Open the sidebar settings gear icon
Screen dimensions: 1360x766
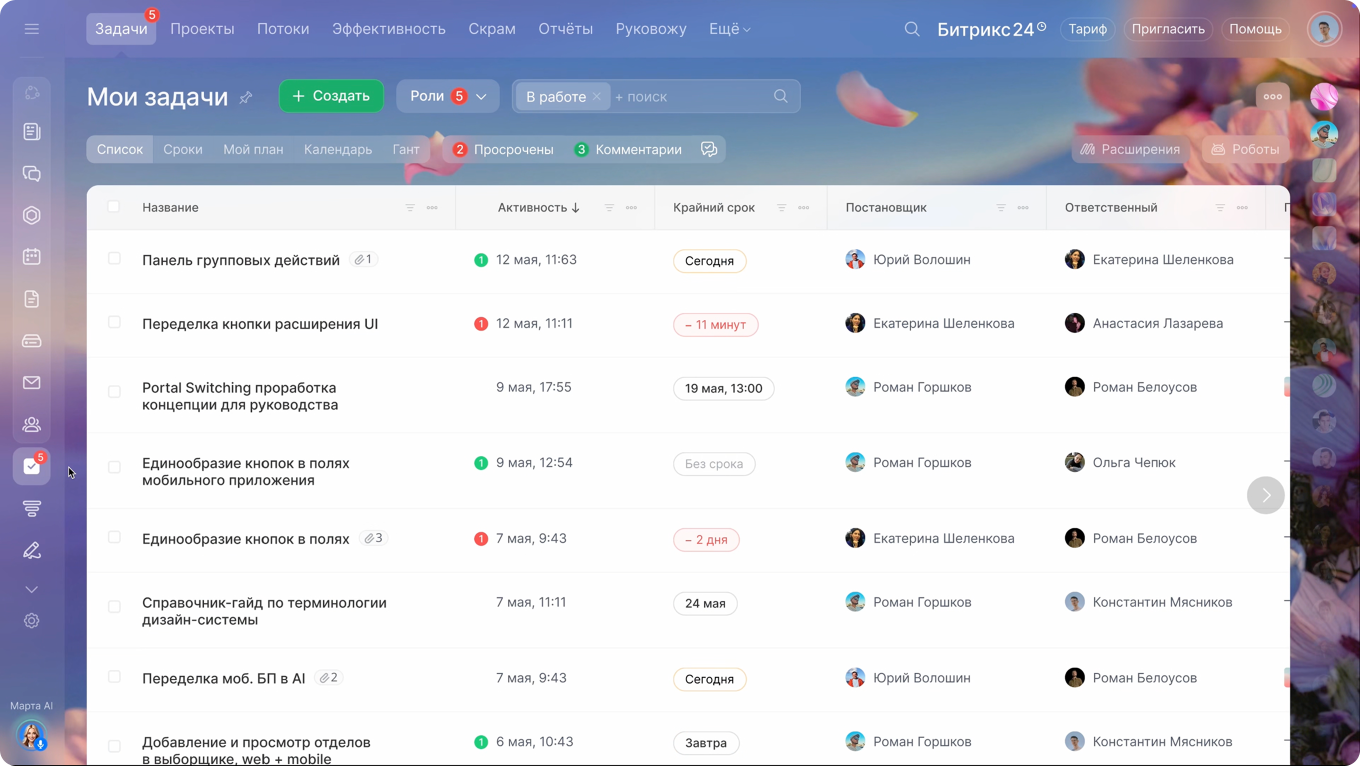(32, 621)
